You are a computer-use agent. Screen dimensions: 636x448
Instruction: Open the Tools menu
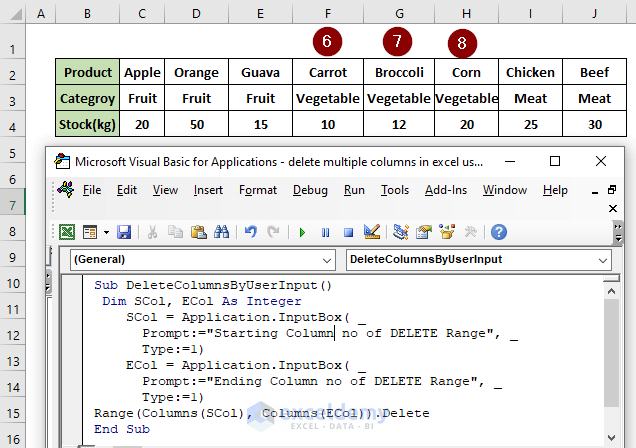tap(395, 190)
